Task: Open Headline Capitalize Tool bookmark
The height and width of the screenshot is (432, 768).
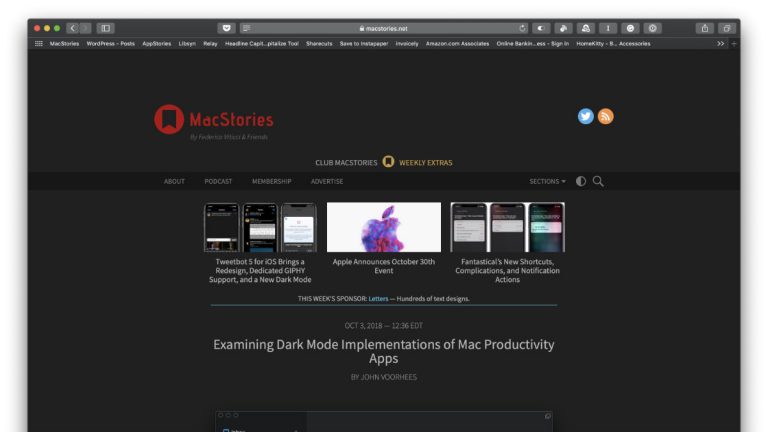Action: coord(262,44)
